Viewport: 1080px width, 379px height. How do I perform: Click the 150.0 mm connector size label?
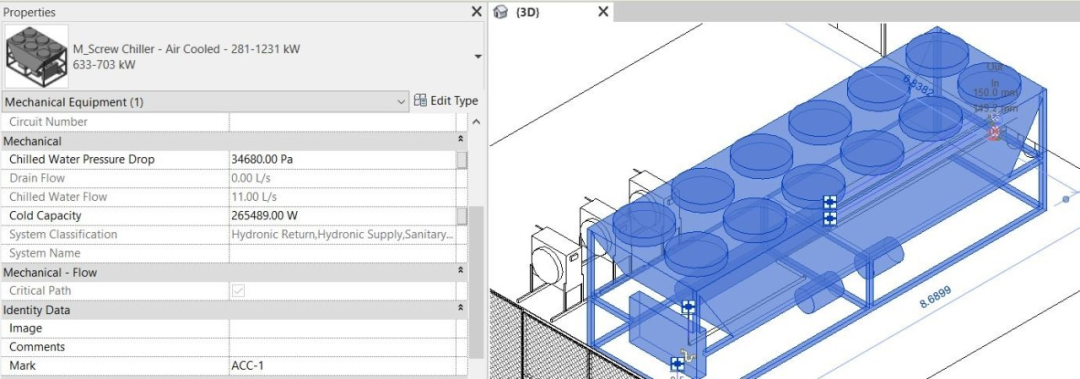(x=995, y=93)
